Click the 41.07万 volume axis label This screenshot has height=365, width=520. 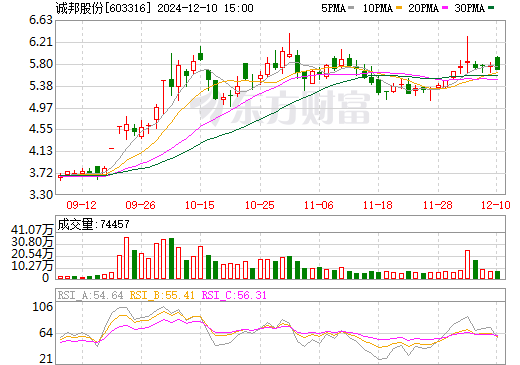tap(32, 230)
